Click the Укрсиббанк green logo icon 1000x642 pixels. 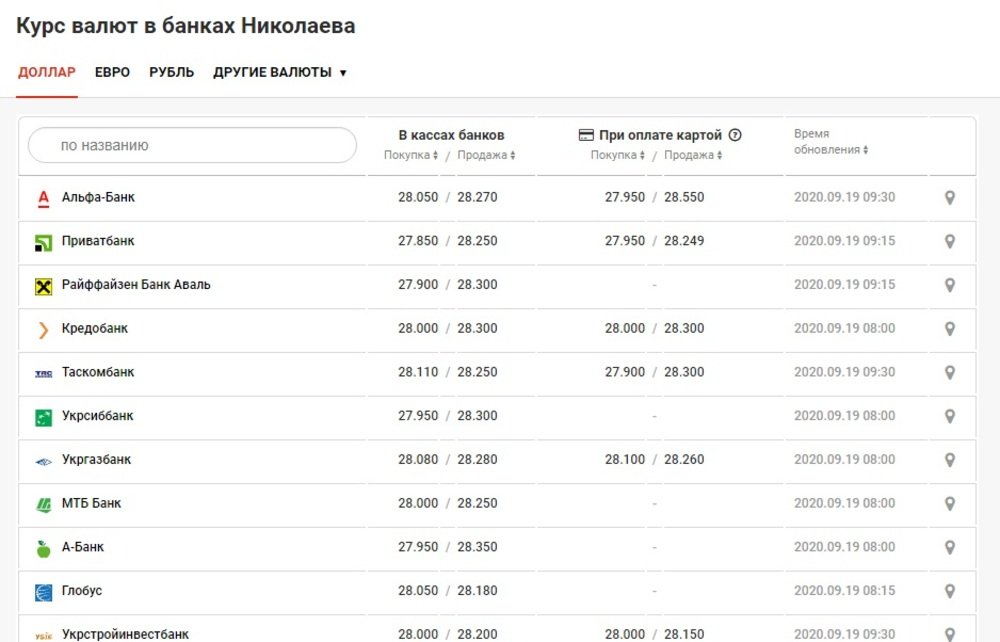click(x=43, y=418)
